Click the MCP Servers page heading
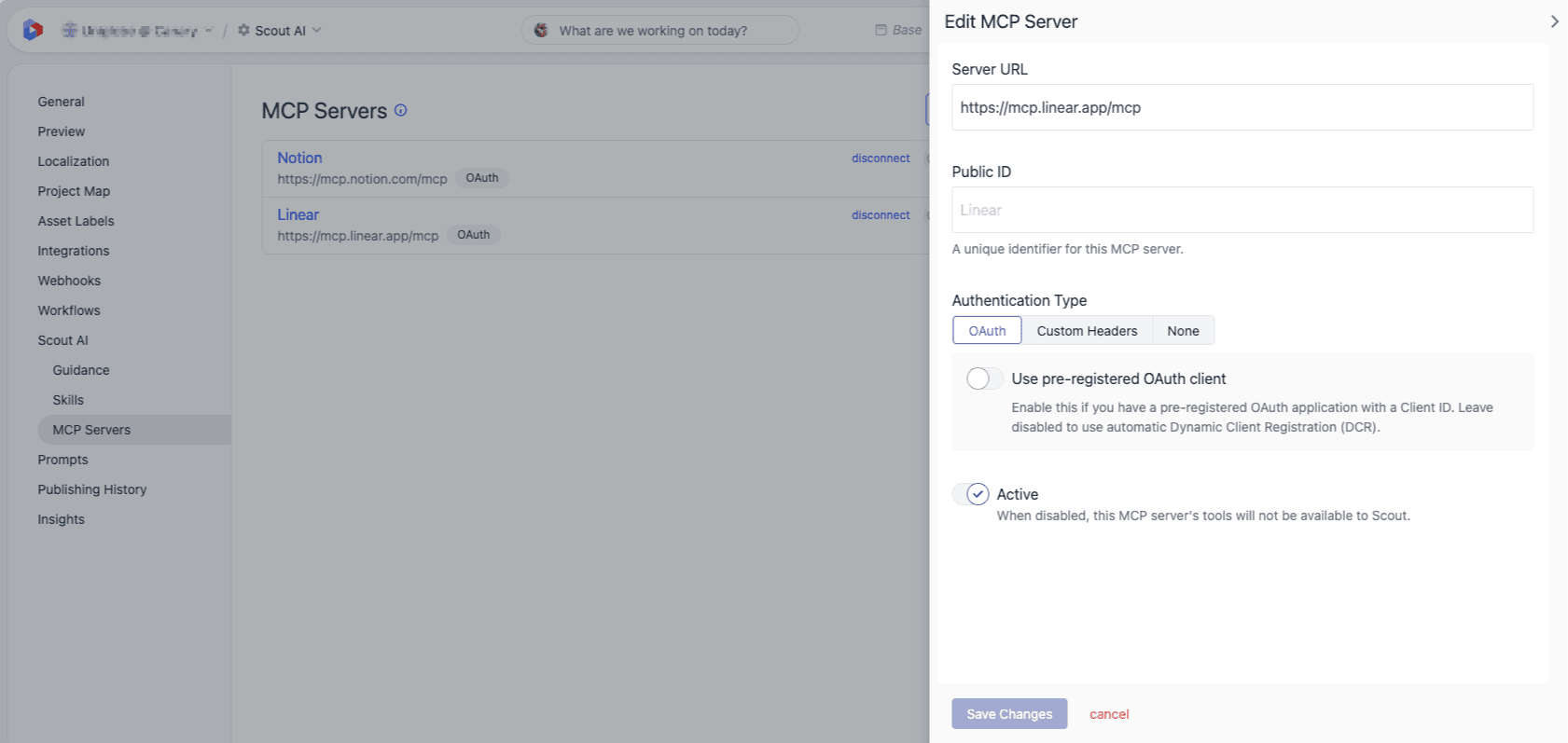Image resolution: width=1568 pixels, height=743 pixels. [x=324, y=111]
